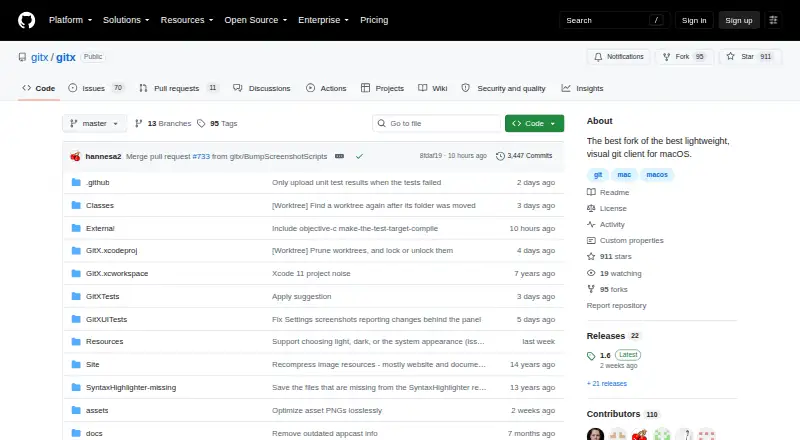Click commit message 'Xcode 11 project noise'

(x=311, y=274)
